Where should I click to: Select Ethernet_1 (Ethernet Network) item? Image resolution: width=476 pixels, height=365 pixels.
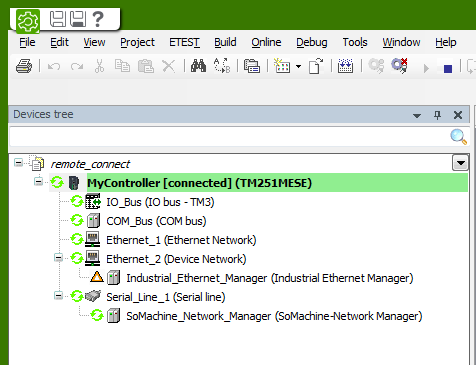tap(181, 240)
